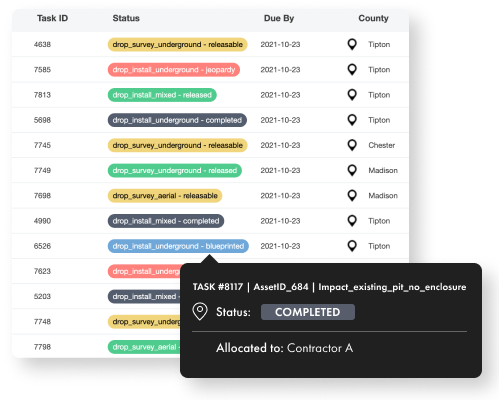
Task: Click the COMPLETED status label in popup
Action: 308,312
